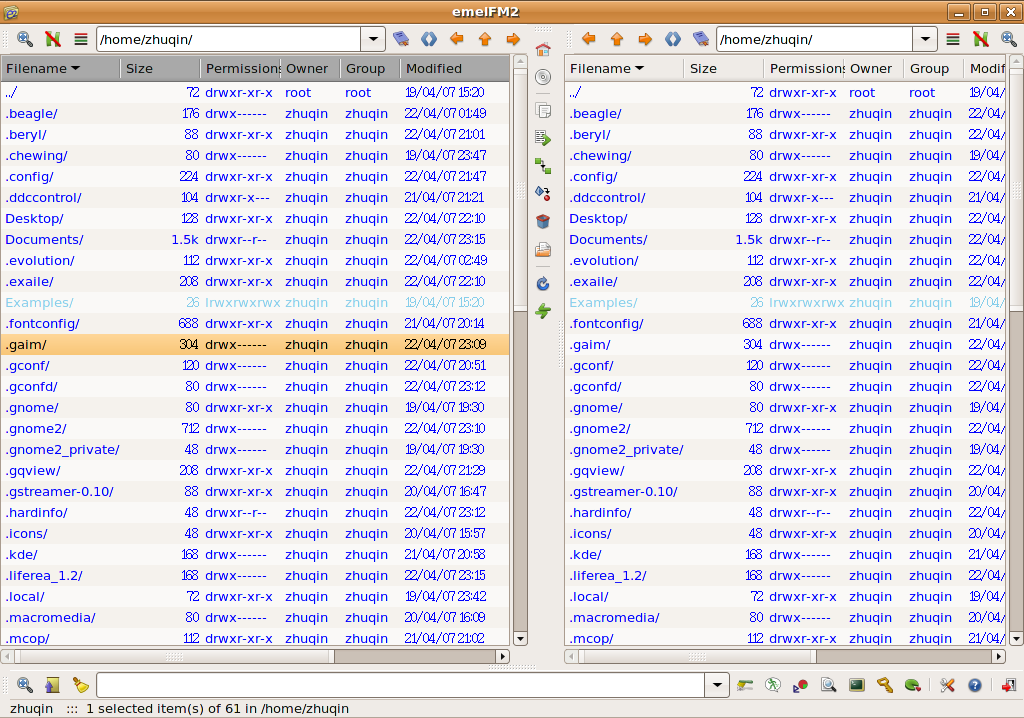Click the orange open-folder icon in center toolbar

(x=543, y=250)
